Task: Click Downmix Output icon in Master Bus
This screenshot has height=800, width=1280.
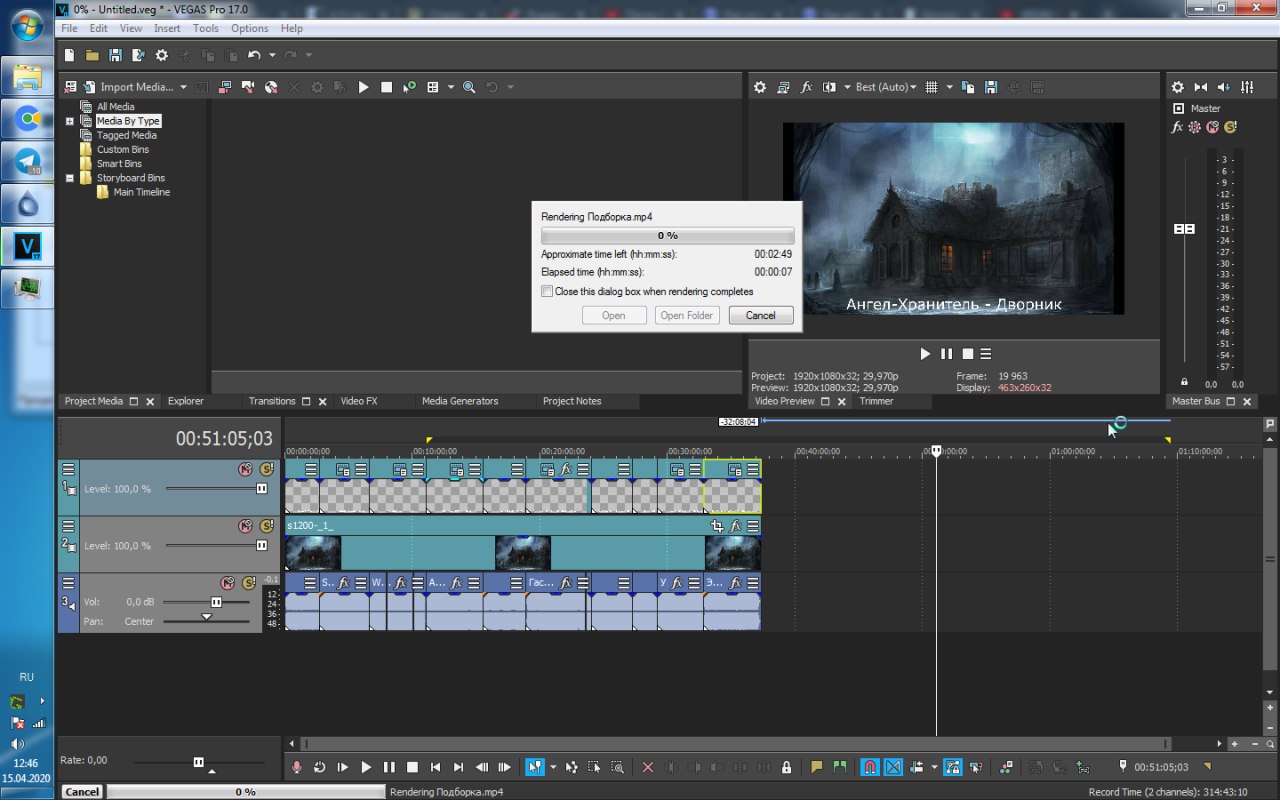Action: [x=1201, y=87]
